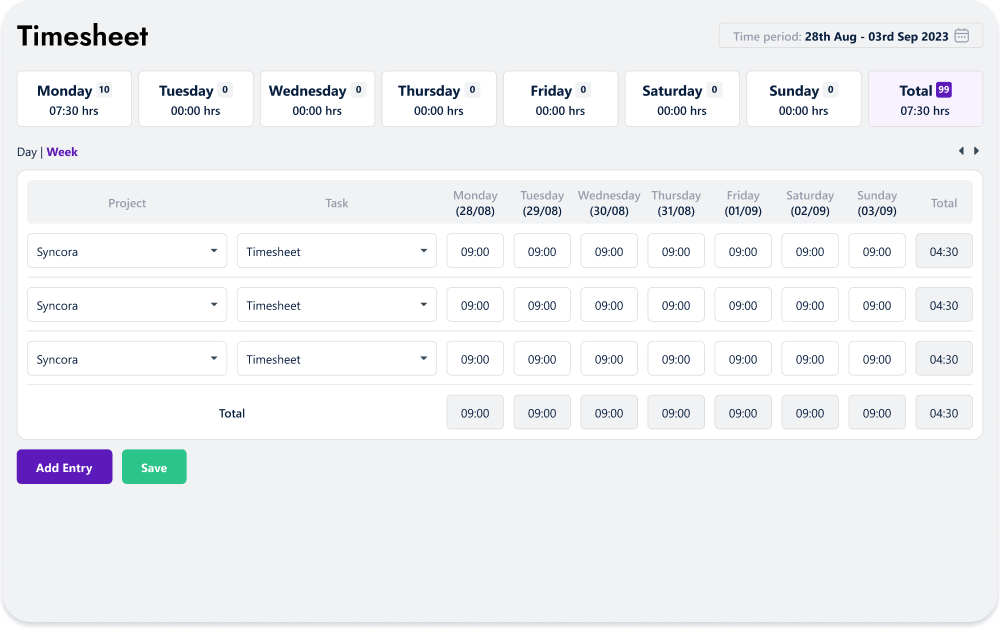
Task: Click the Add Entry button
Action: pos(64,466)
